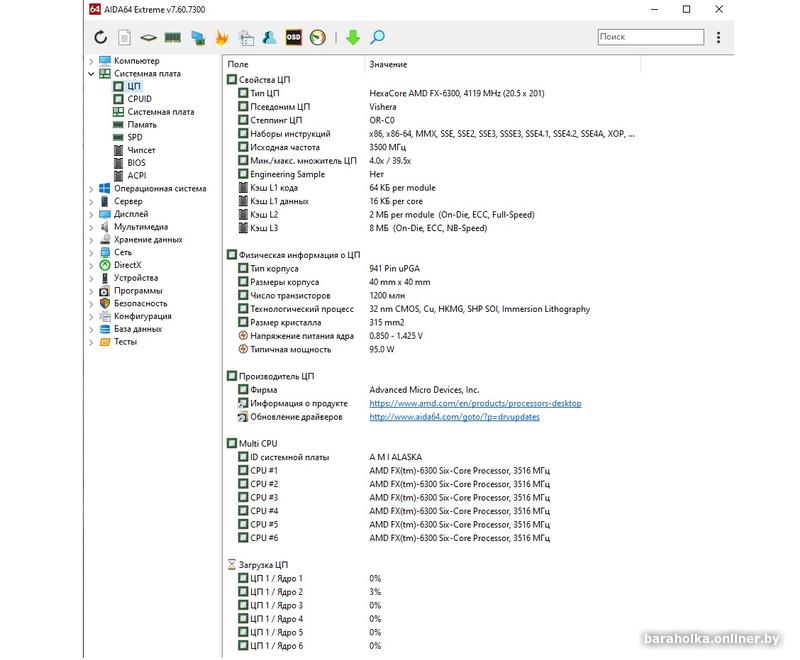Image resolution: width=800 pixels, height=660 pixels.
Task: Click the memory benchmark RAM icon
Action: point(172,38)
